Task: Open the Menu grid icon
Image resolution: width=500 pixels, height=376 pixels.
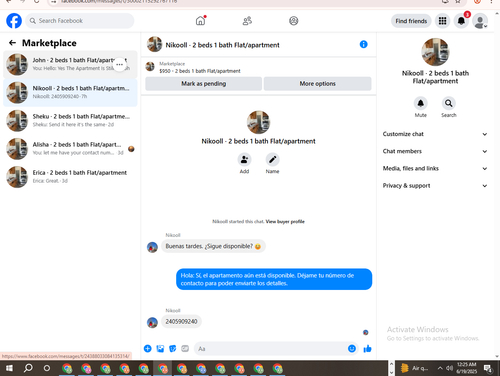Action: click(442, 21)
